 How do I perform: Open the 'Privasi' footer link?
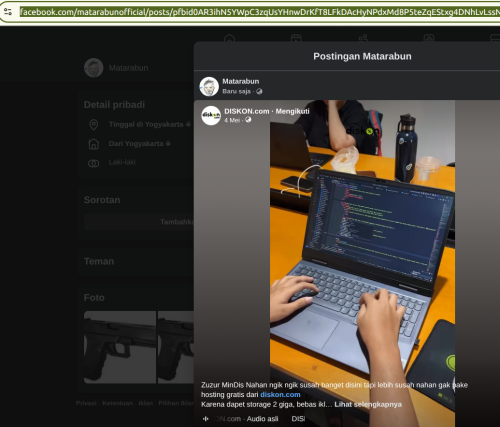click(x=86, y=403)
